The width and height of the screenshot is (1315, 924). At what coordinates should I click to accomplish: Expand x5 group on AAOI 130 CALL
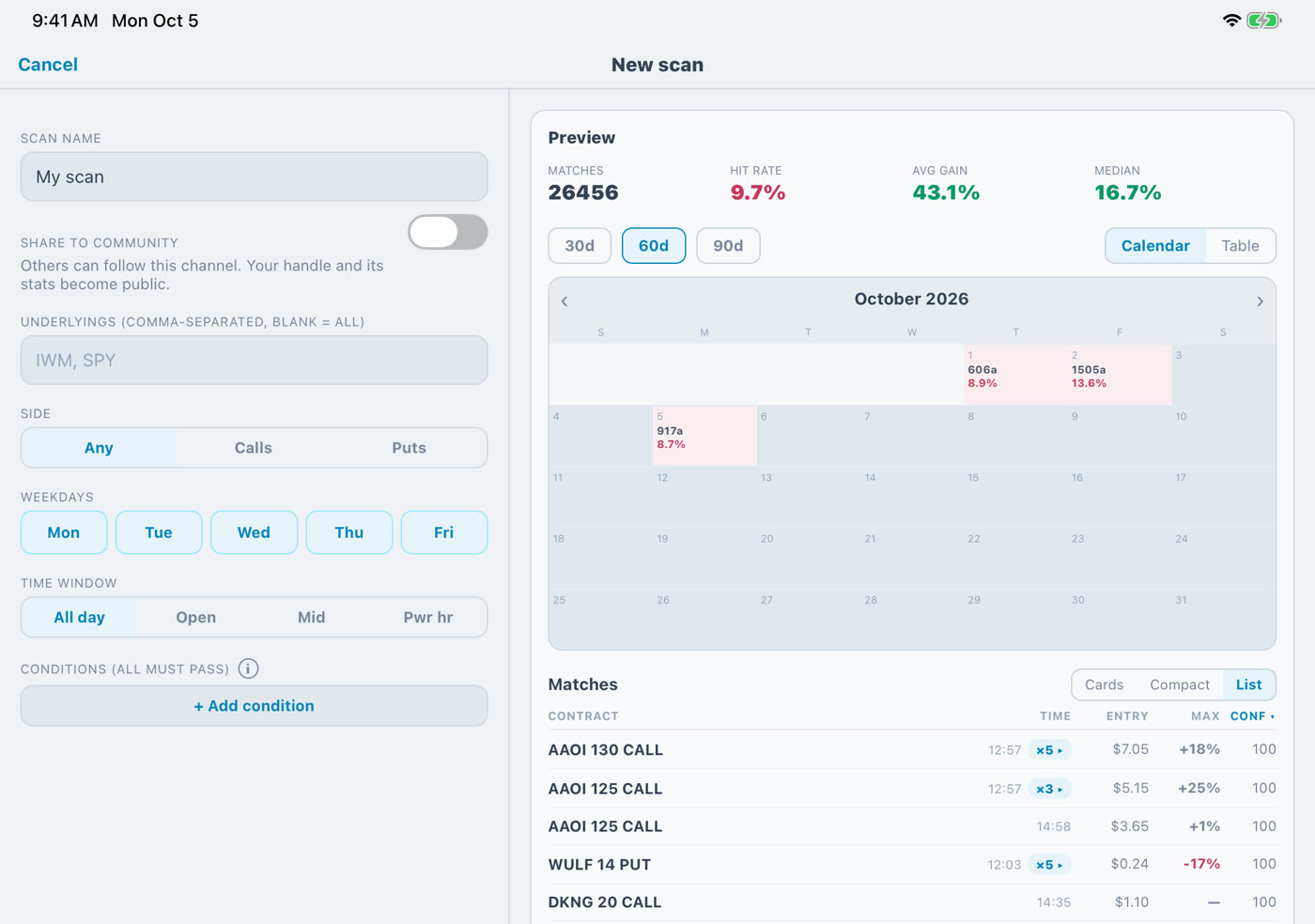(1049, 750)
